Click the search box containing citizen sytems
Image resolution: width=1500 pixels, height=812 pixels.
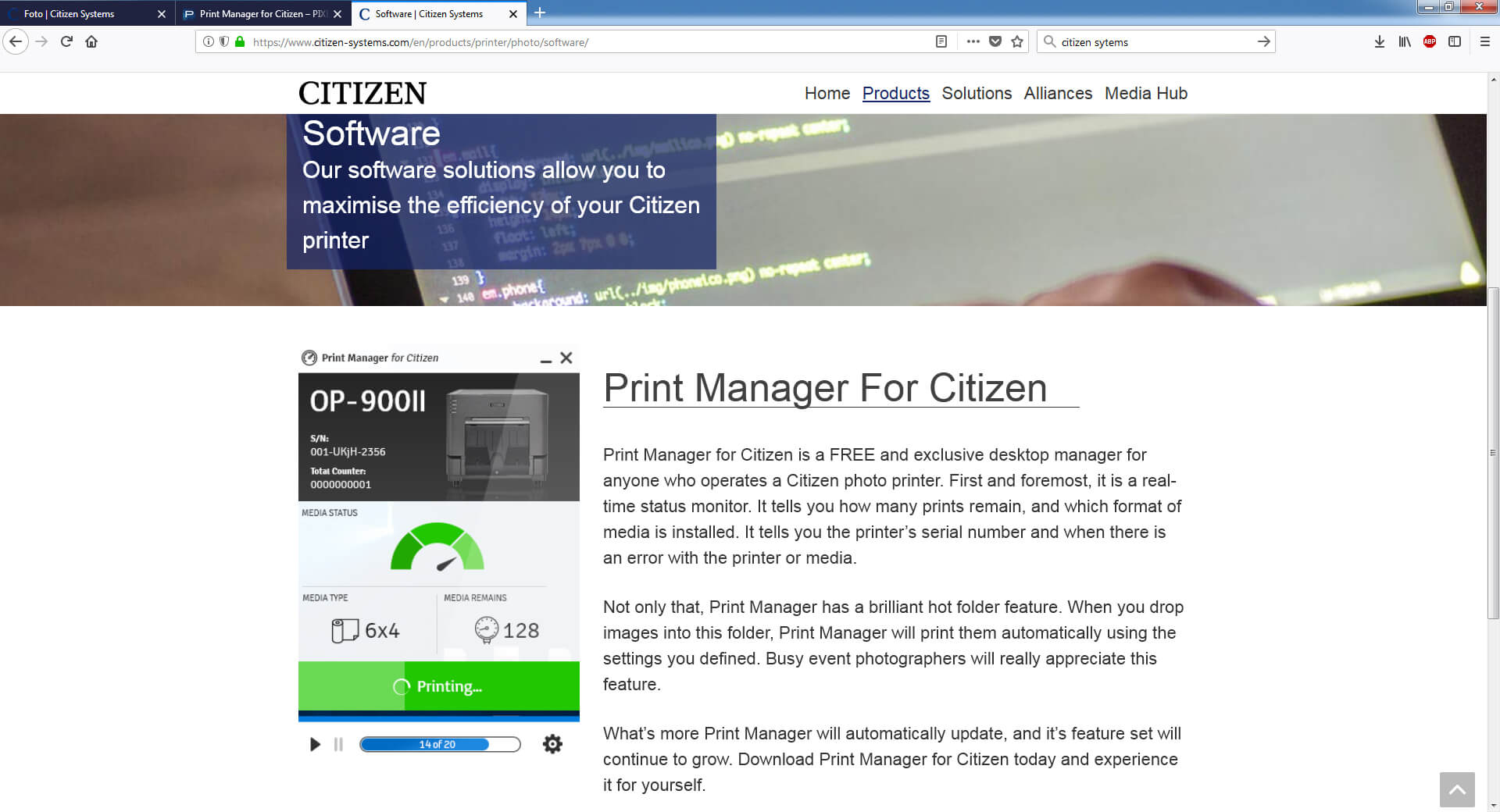[x=1155, y=42]
